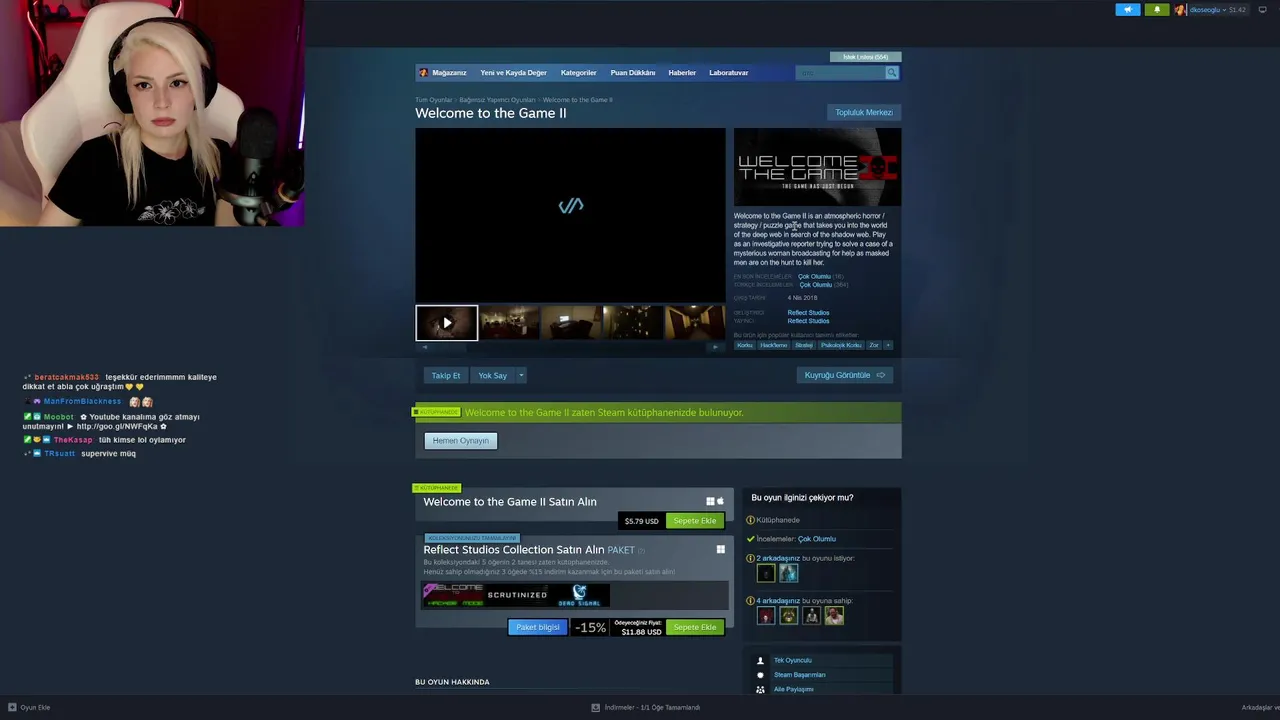Open the Dead Signal bundle item image
This screenshot has height=720, width=1280.
coord(579,595)
